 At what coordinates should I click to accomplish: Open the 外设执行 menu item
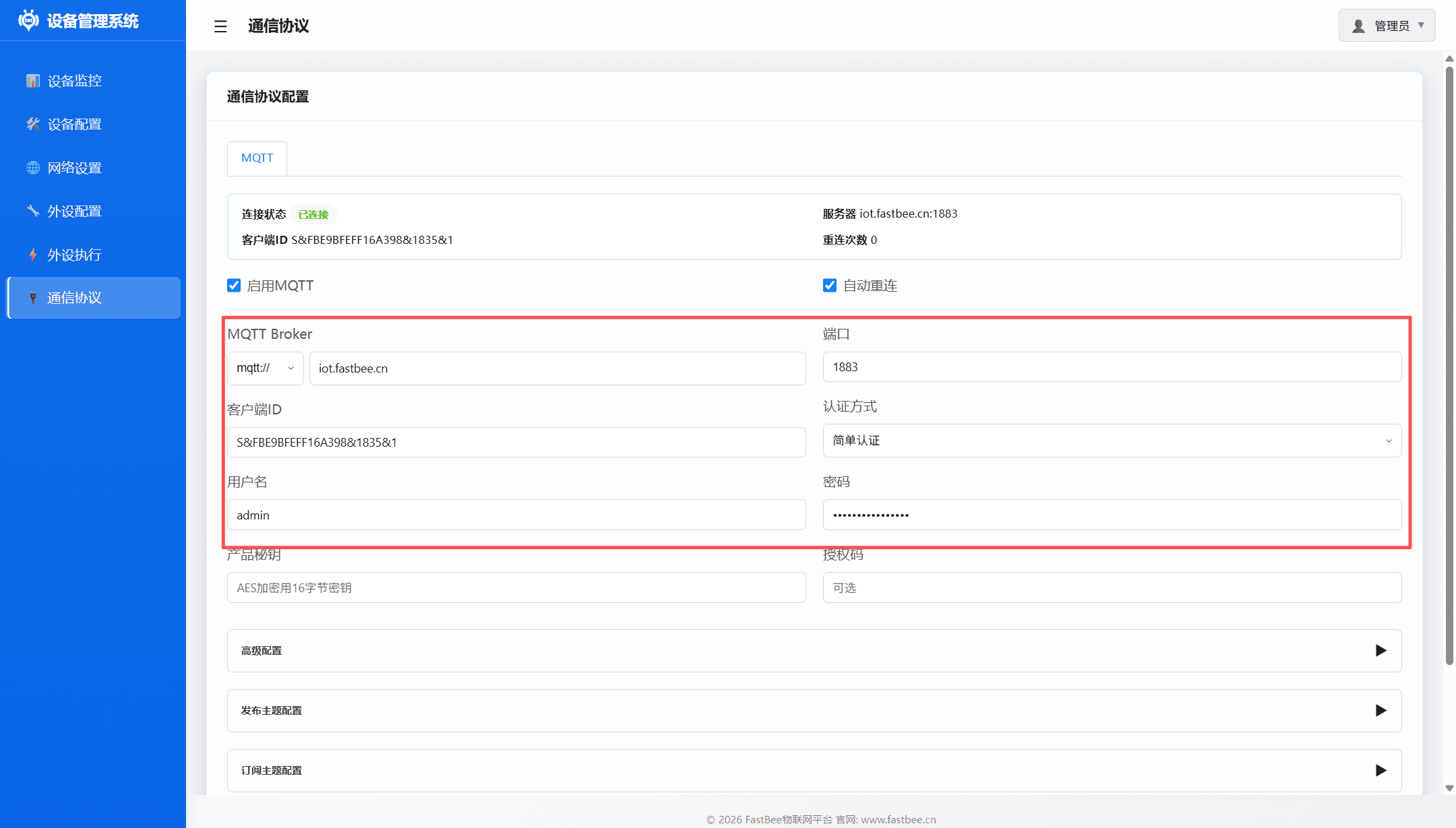(94, 255)
